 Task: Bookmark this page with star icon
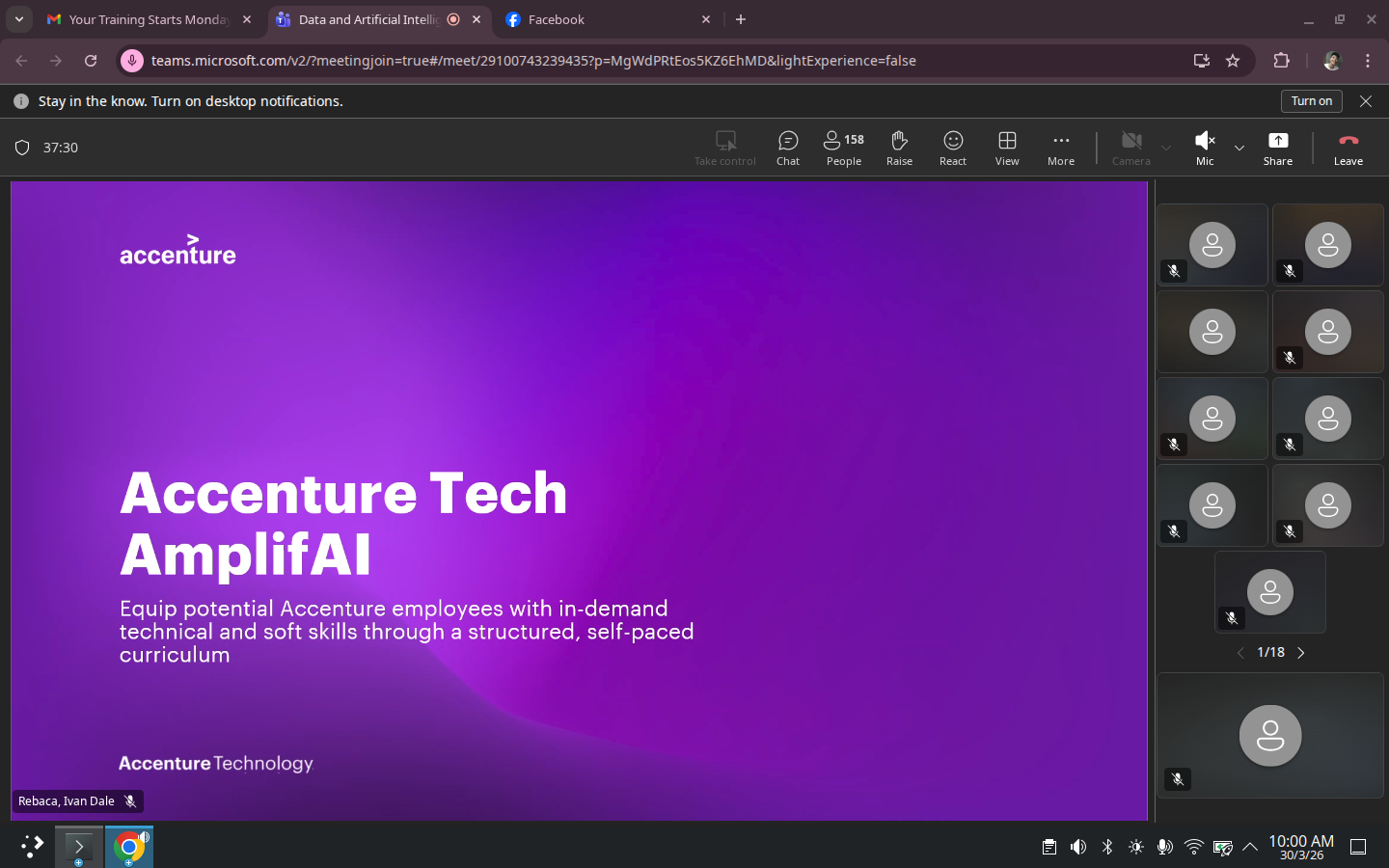coord(1233,61)
